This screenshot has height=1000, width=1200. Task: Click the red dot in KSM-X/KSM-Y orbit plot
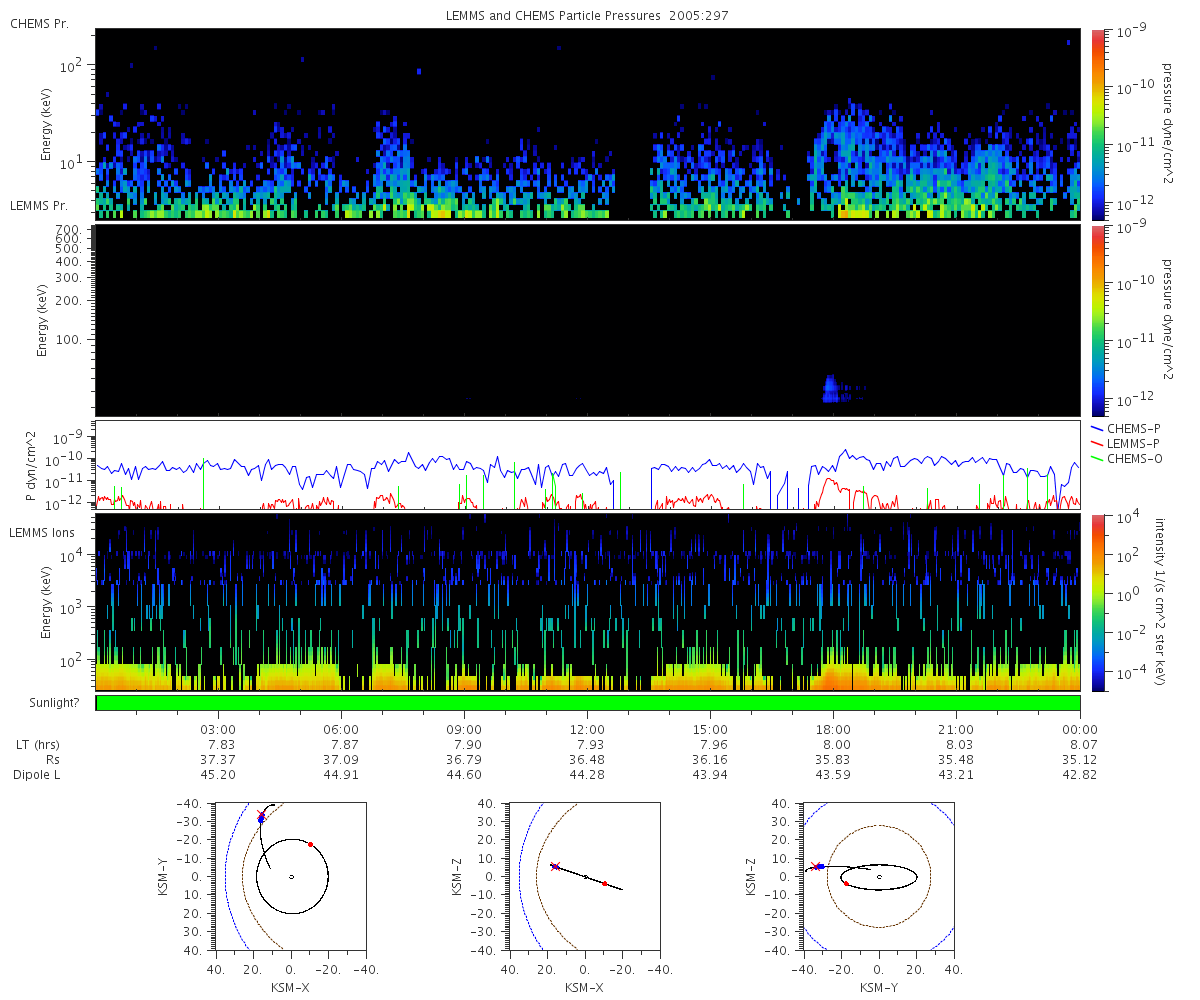(x=310, y=845)
